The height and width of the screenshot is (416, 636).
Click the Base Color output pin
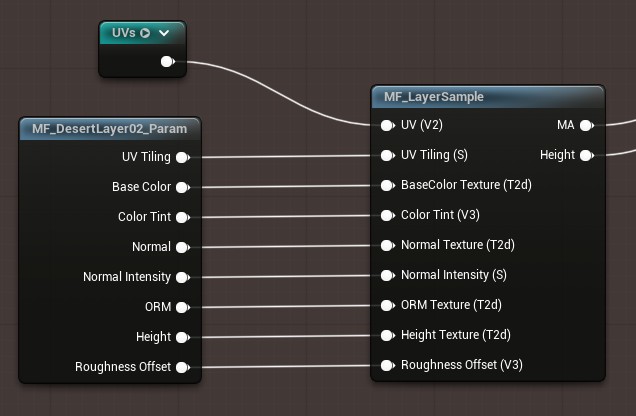(x=183, y=187)
